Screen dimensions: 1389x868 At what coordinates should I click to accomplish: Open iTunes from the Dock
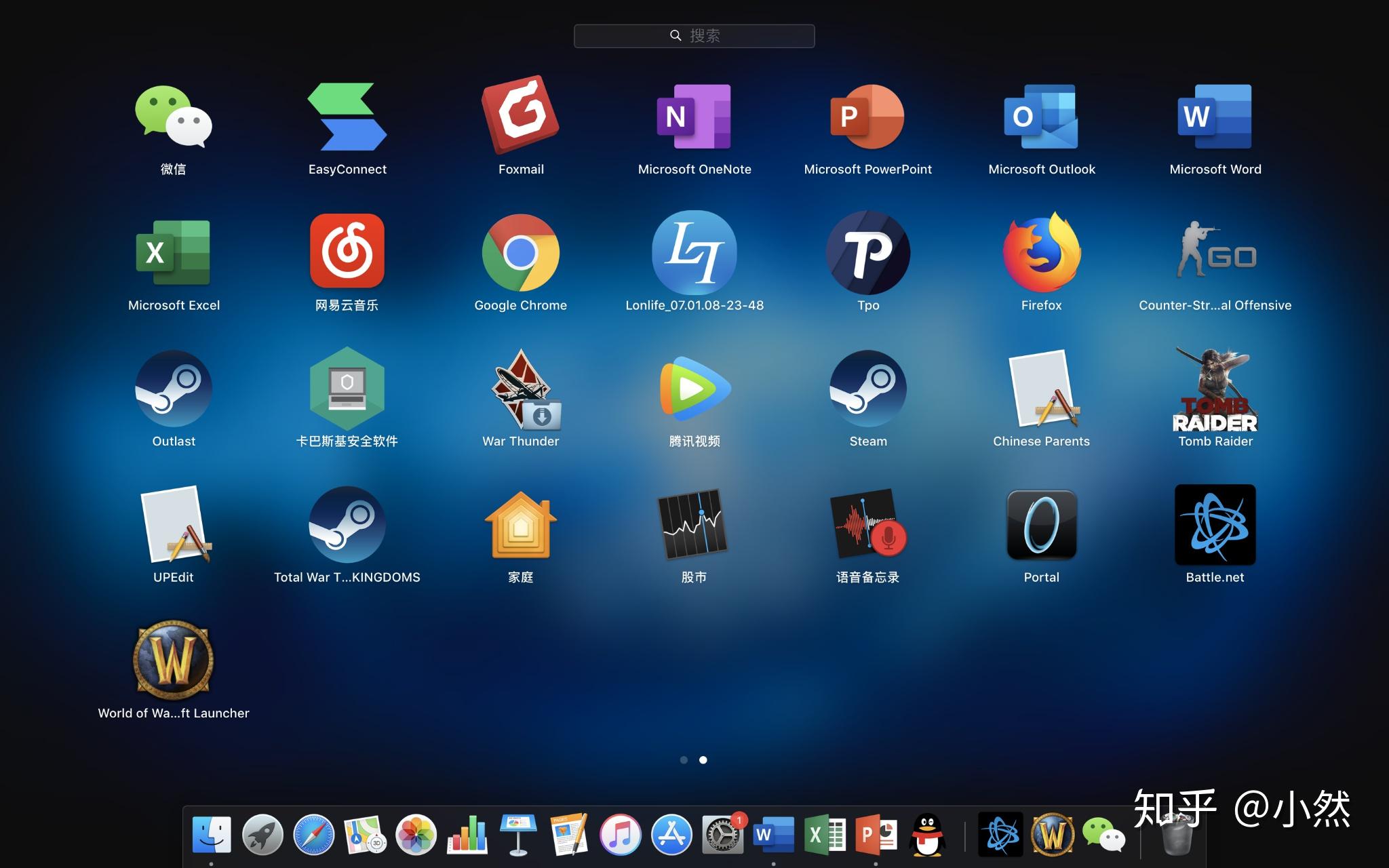point(620,835)
